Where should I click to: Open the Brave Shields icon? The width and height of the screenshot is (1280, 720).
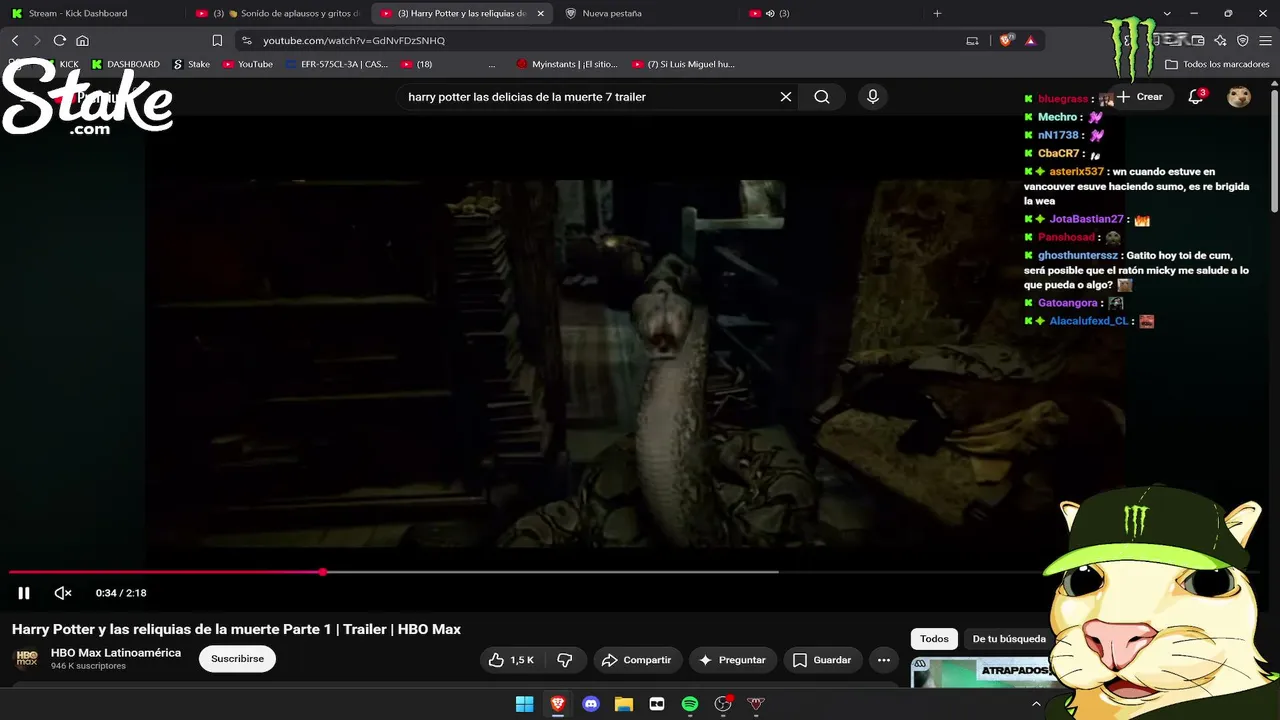pyautogui.click(x=1007, y=41)
